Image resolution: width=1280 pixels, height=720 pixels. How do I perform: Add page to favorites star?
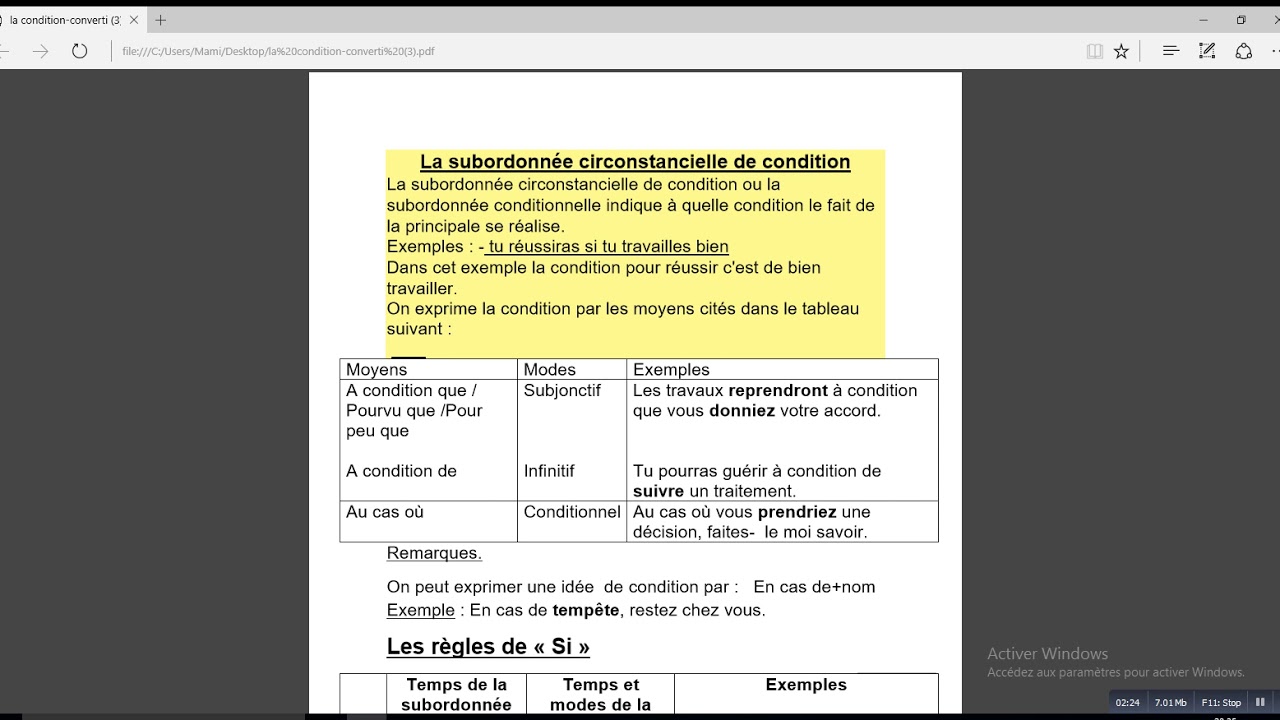click(x=1121, y=51)
